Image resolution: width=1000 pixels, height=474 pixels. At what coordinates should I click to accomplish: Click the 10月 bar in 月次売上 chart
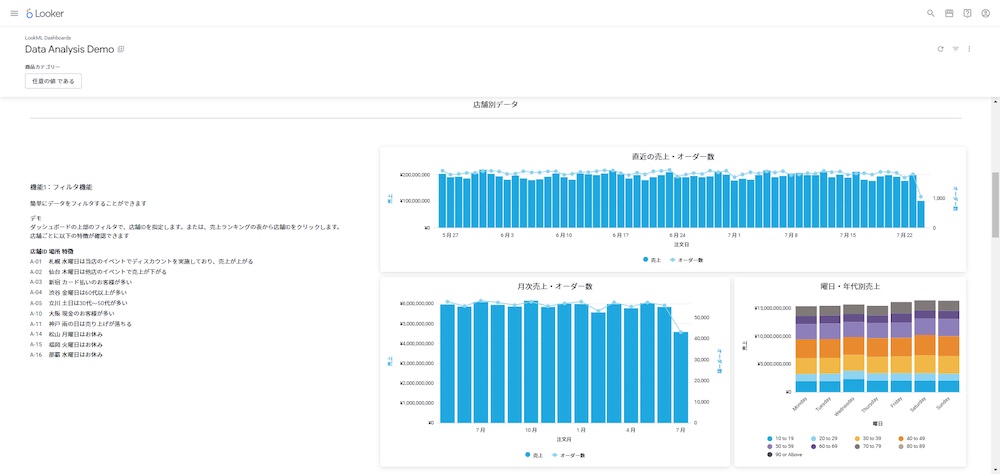(531, 362)
